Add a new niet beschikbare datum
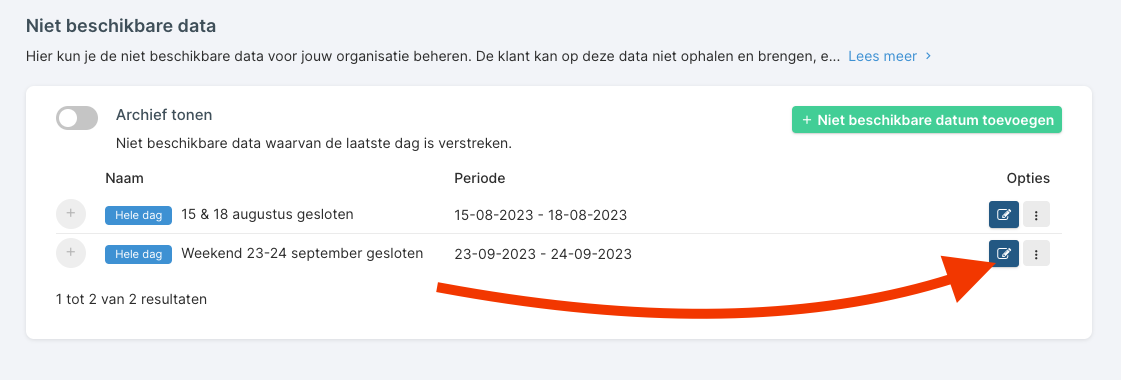 (927, 120)
